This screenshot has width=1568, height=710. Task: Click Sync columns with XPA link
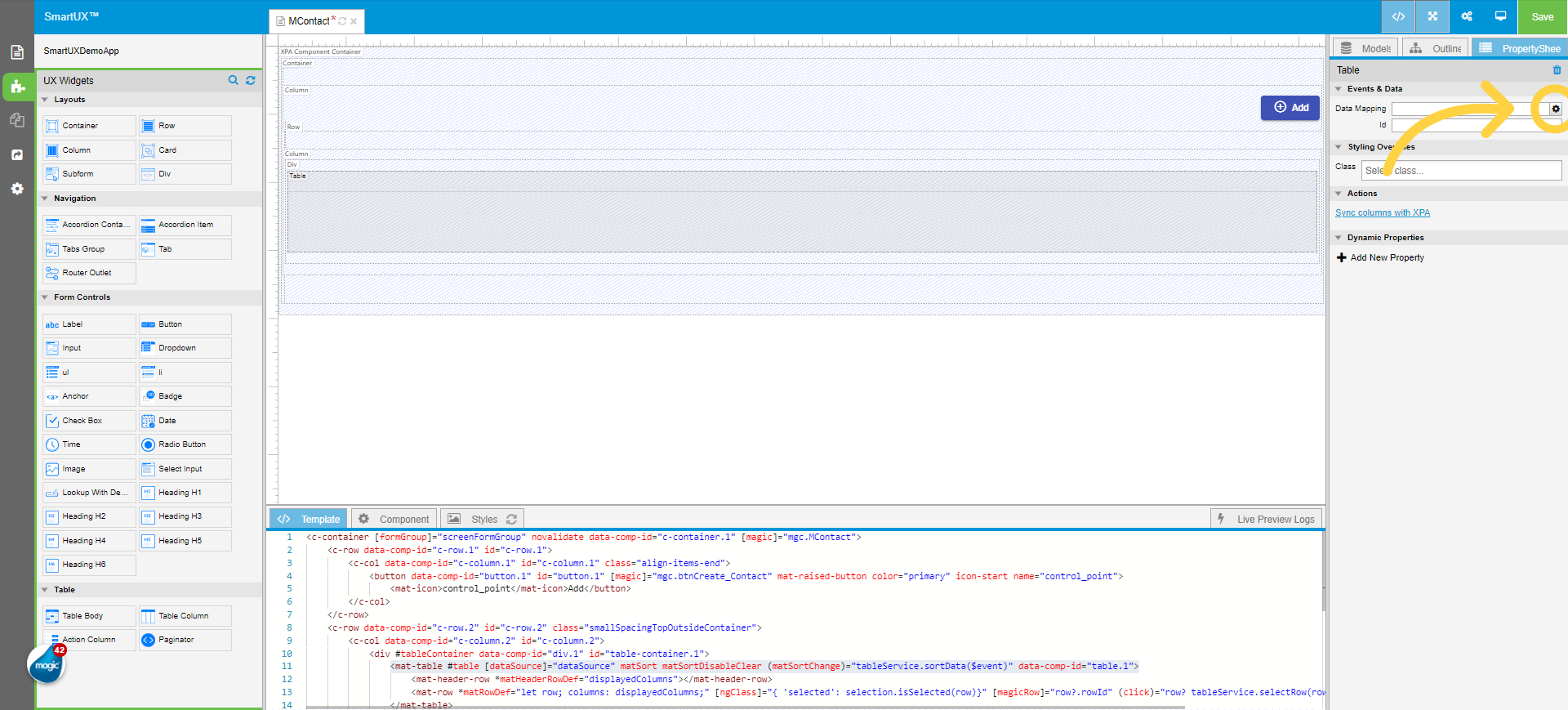(x=1383, y=212)
